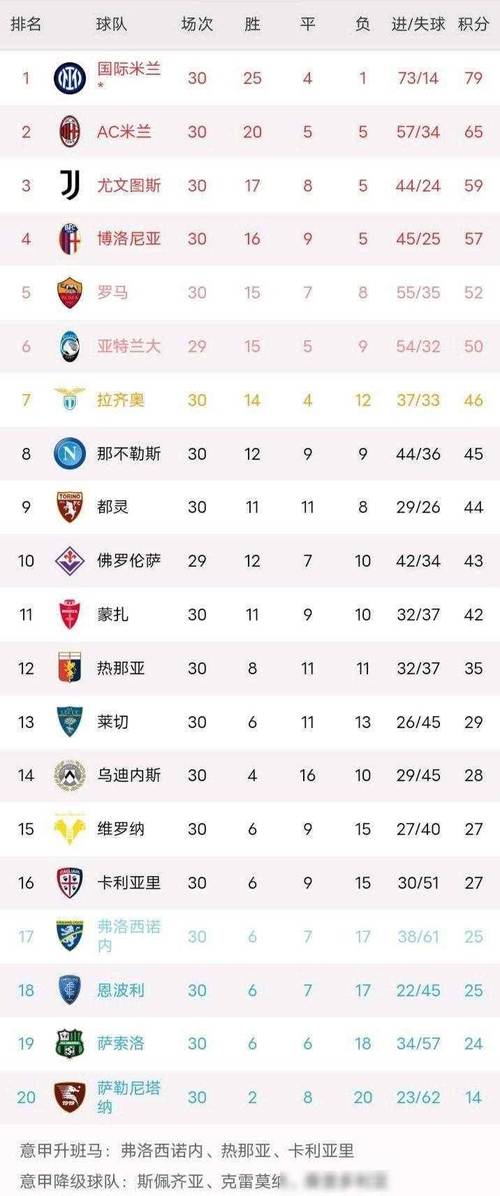Viewport: 500px width, 1196px height.
Task: Select the Juventus logo icon
Action: (x=70, y=185)
